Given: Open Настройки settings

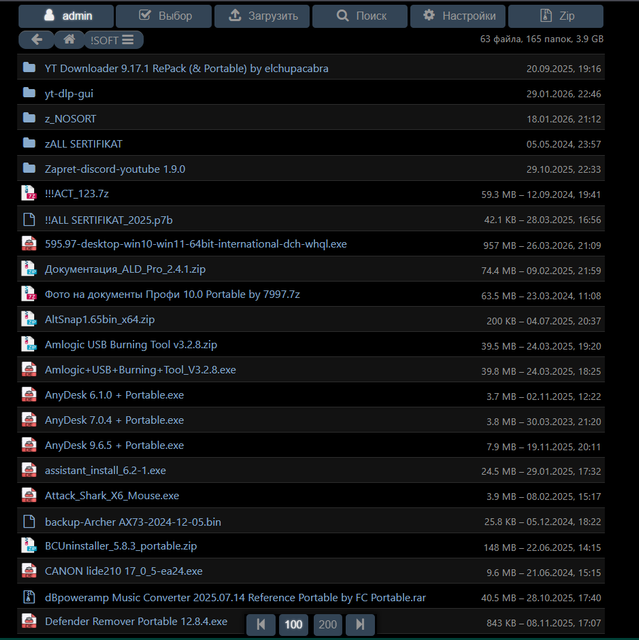Looking at the screenshot, I should pyautogui.click(x=458, y=16).
